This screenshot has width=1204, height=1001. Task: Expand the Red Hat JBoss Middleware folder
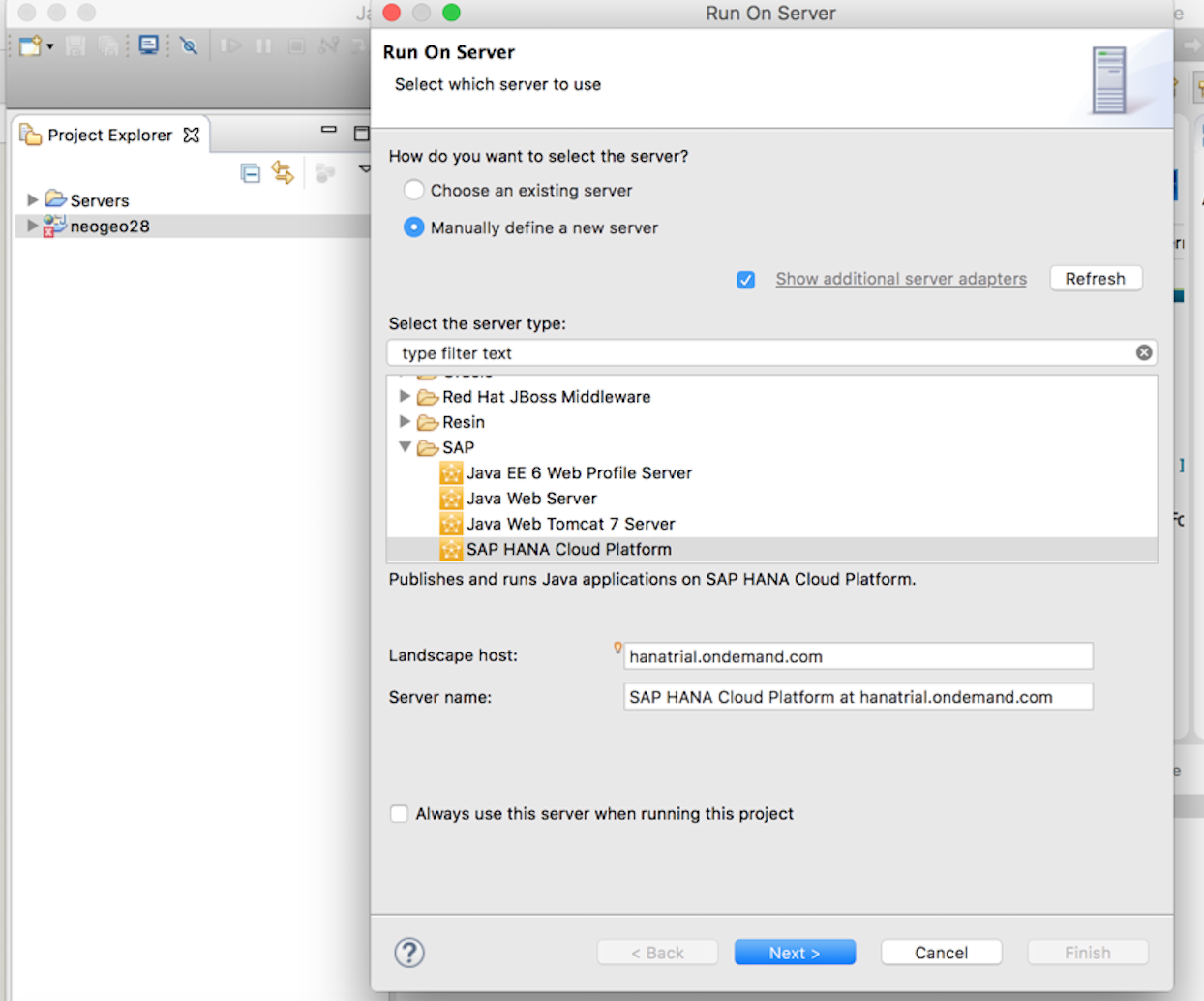pos(405,396)
